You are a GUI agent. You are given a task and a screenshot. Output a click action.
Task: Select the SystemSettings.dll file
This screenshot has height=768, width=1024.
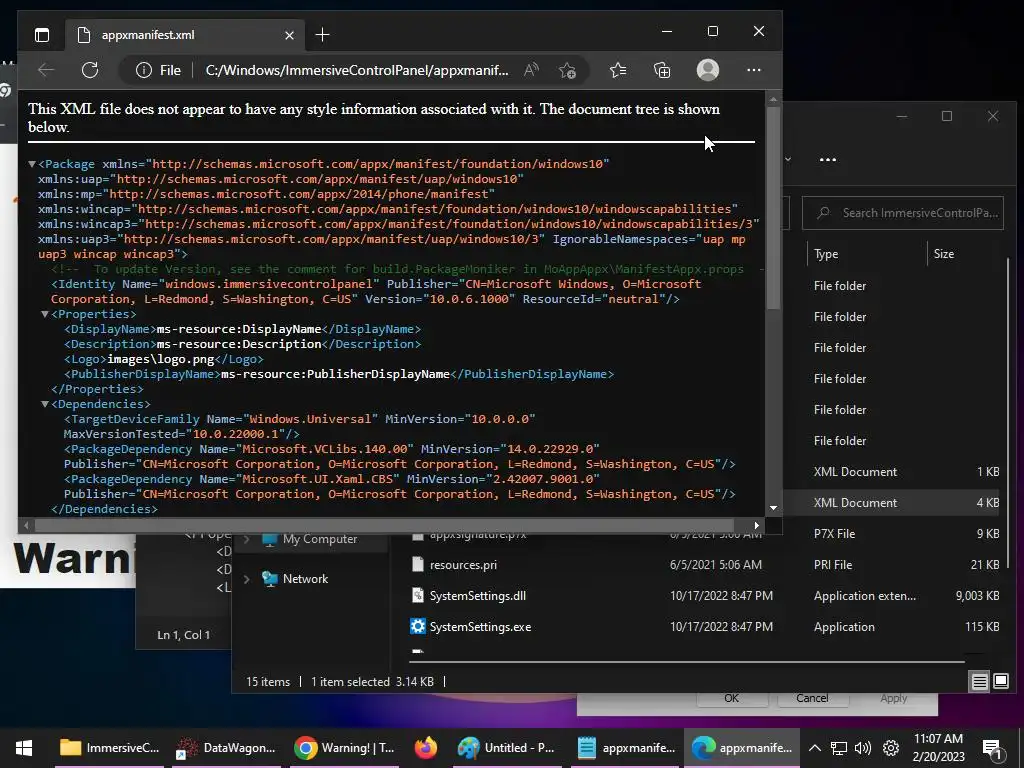[477, 596]
